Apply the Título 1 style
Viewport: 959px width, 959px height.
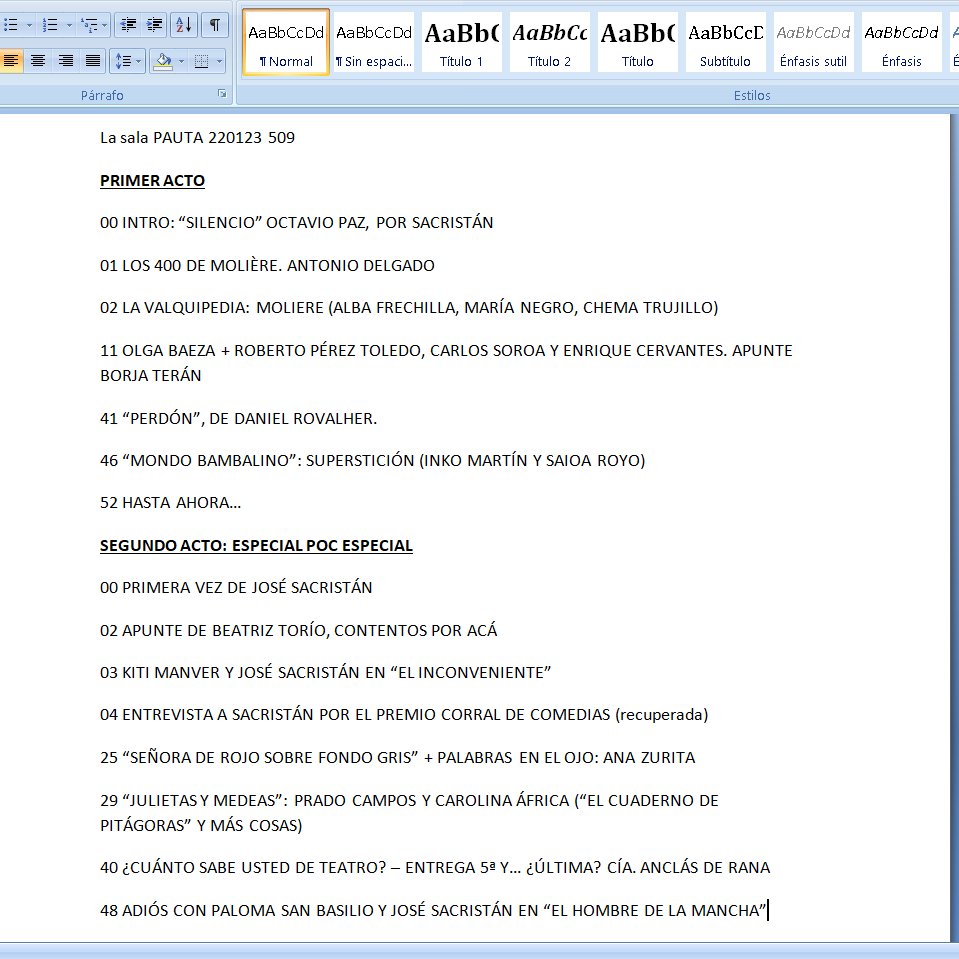(462, 43)
